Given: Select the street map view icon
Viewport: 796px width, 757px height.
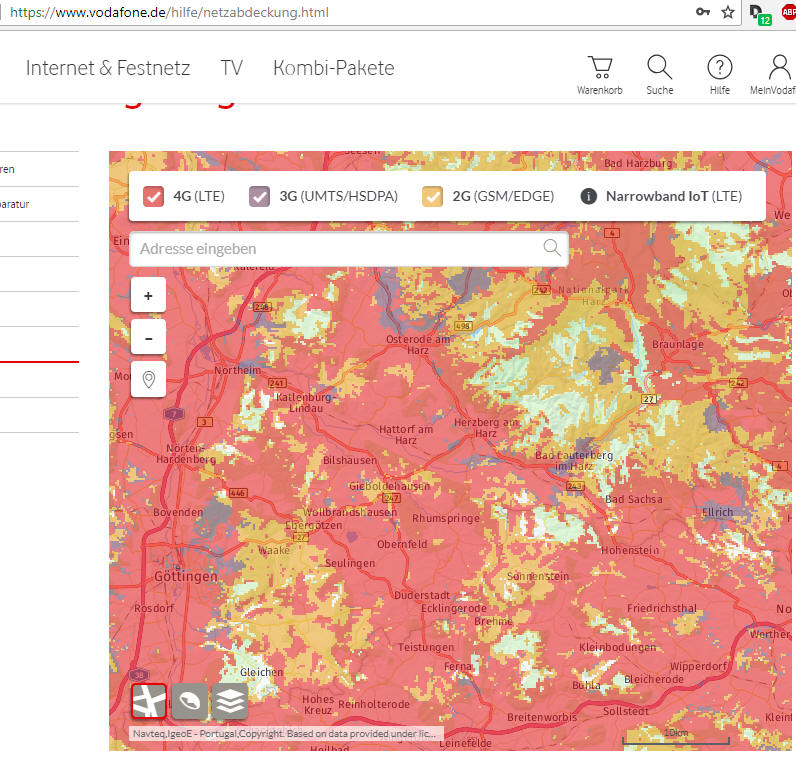Looking at the screenshot, I should tap(149, 702).
